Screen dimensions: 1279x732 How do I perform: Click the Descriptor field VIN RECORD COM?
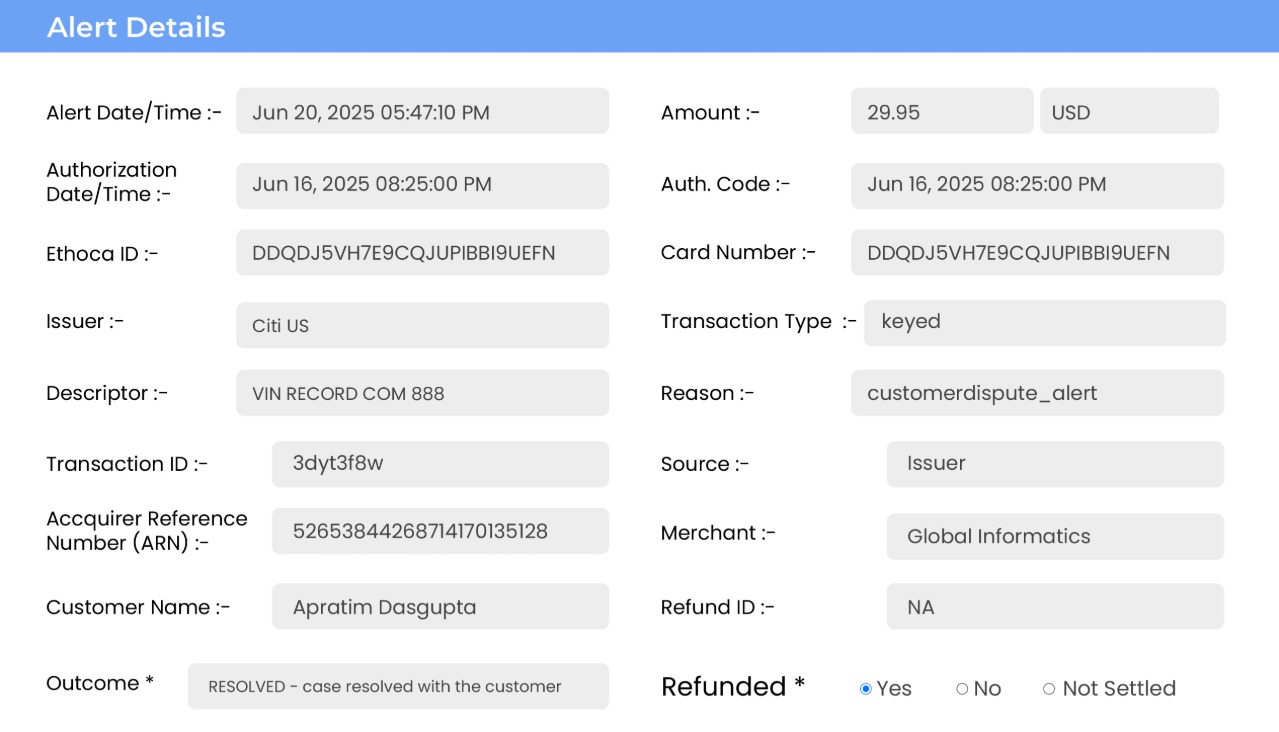[422, 393]
